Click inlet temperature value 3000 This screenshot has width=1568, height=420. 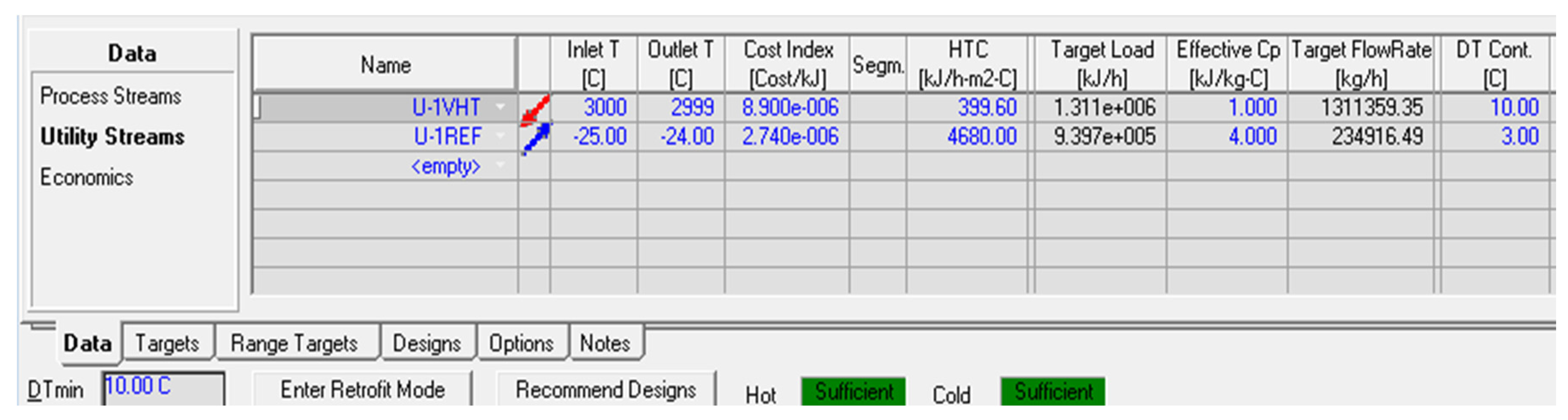pos(605,108)
